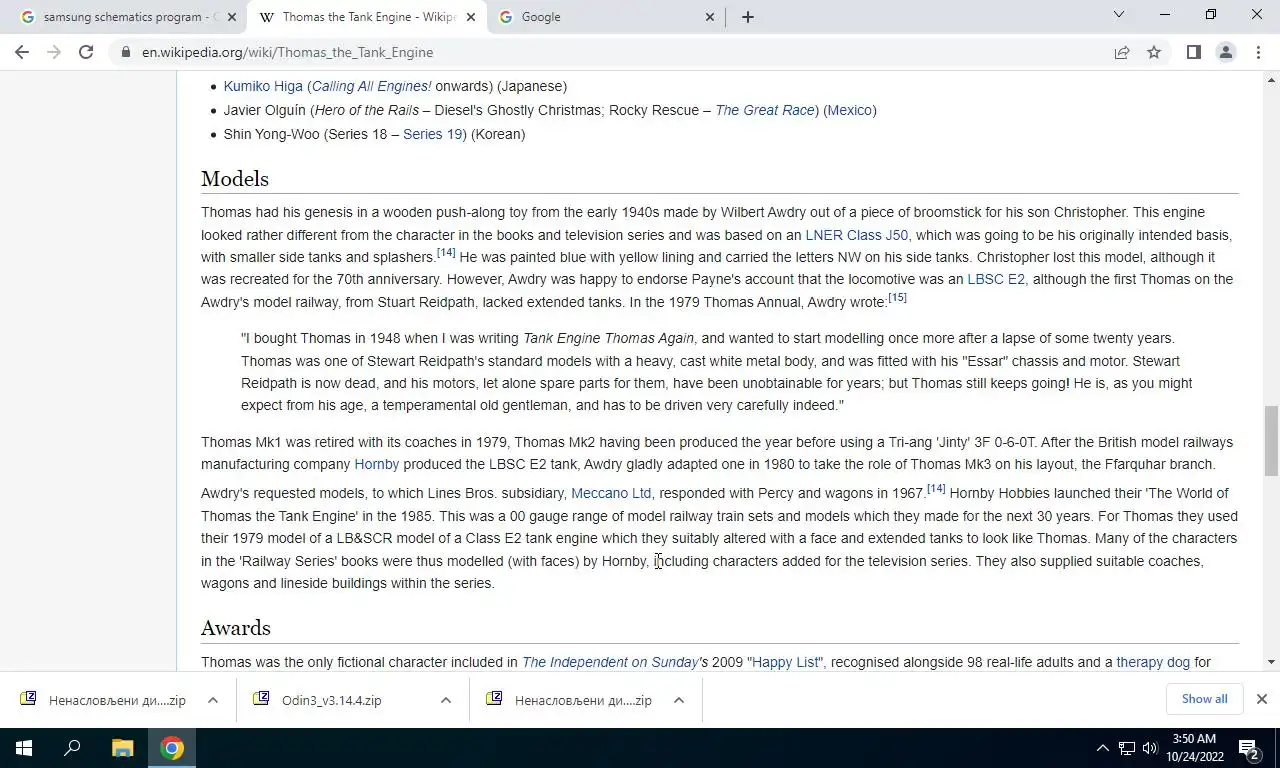The image size is (1280, 768).
Task: Click the page vertical scrollbar thumb
Action: (1272, 441)
